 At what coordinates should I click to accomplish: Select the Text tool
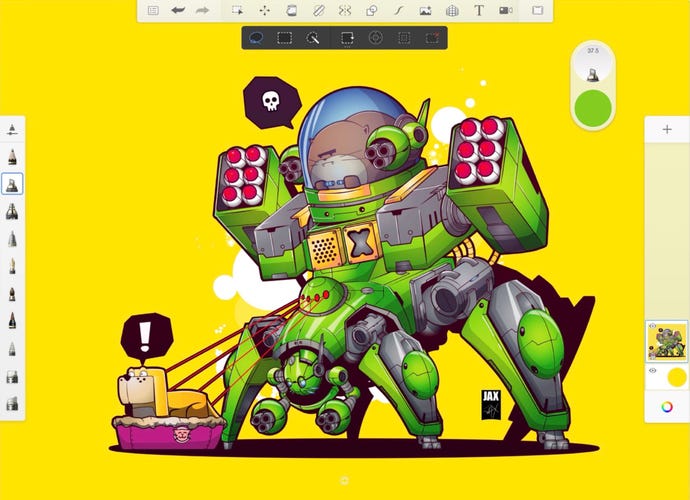[x=479, y=10]
